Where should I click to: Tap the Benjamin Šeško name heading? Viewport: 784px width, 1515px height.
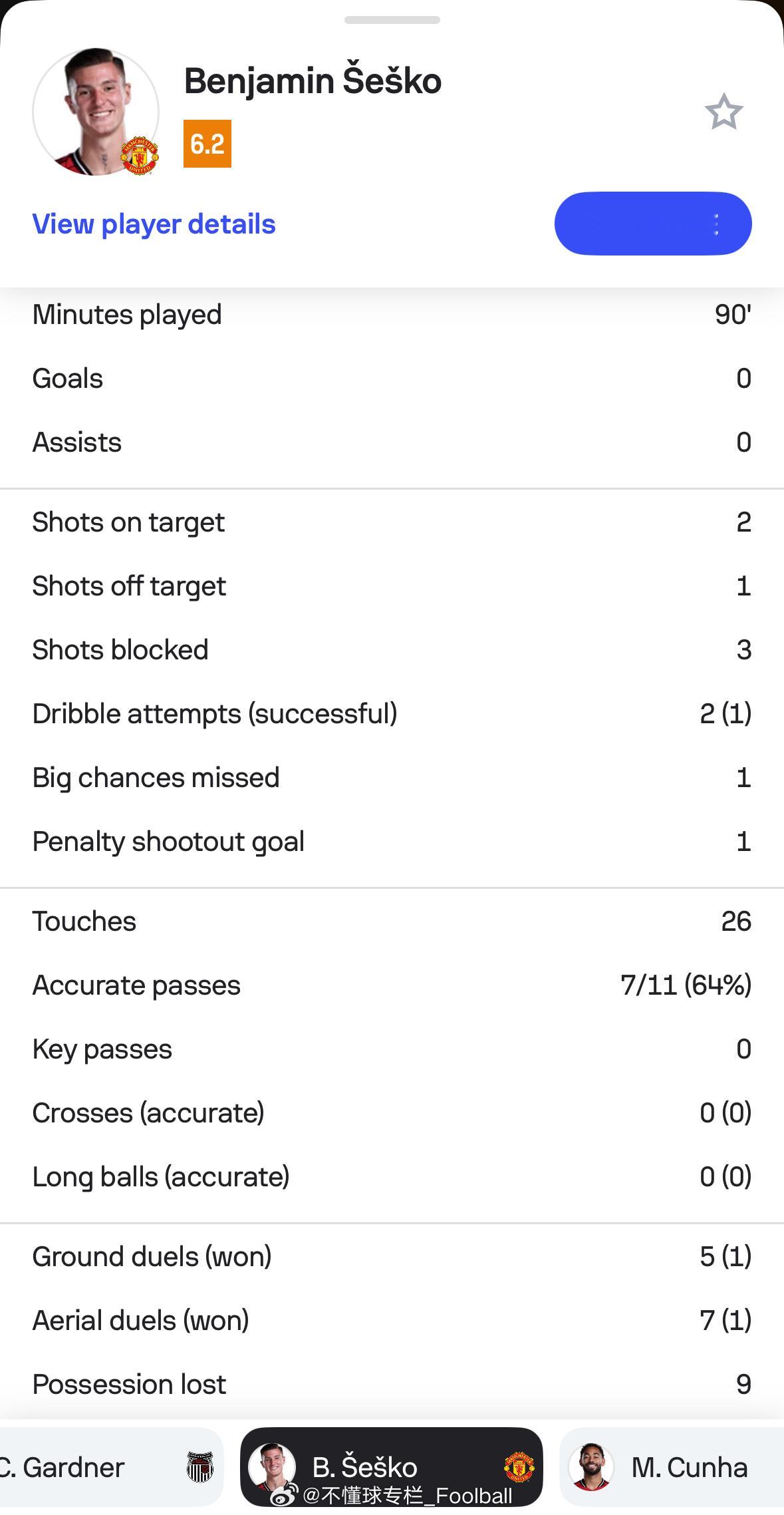(x=313, y=81)
